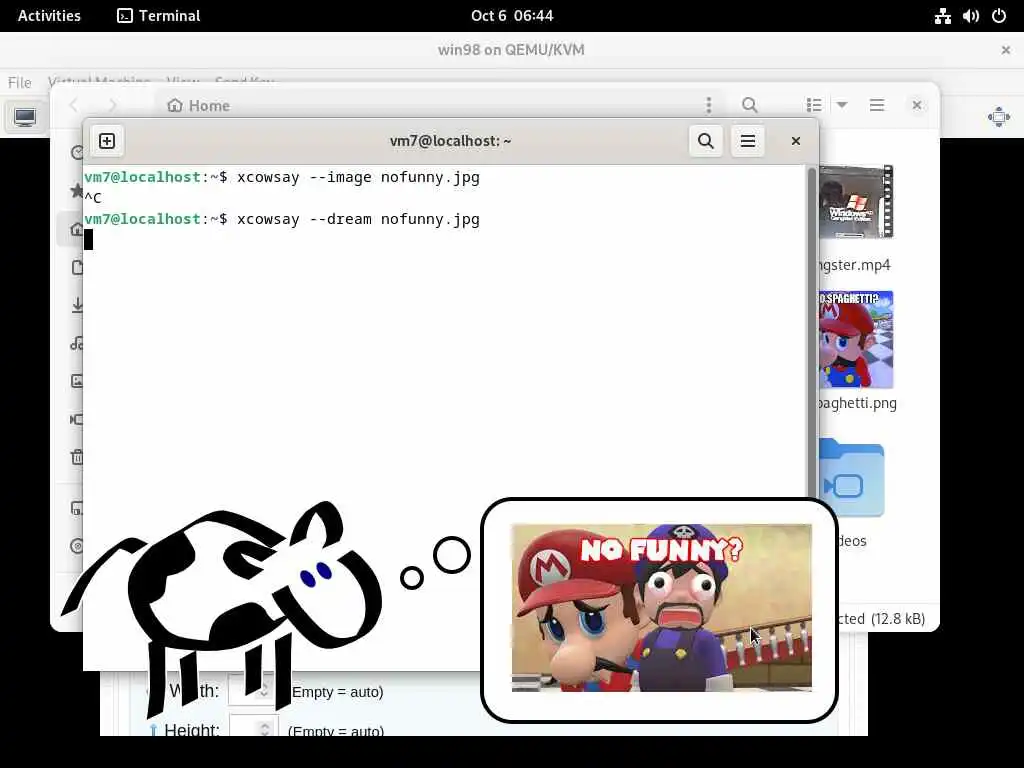Click the Downloads icon in the Files sidebar

coord(77,305)
